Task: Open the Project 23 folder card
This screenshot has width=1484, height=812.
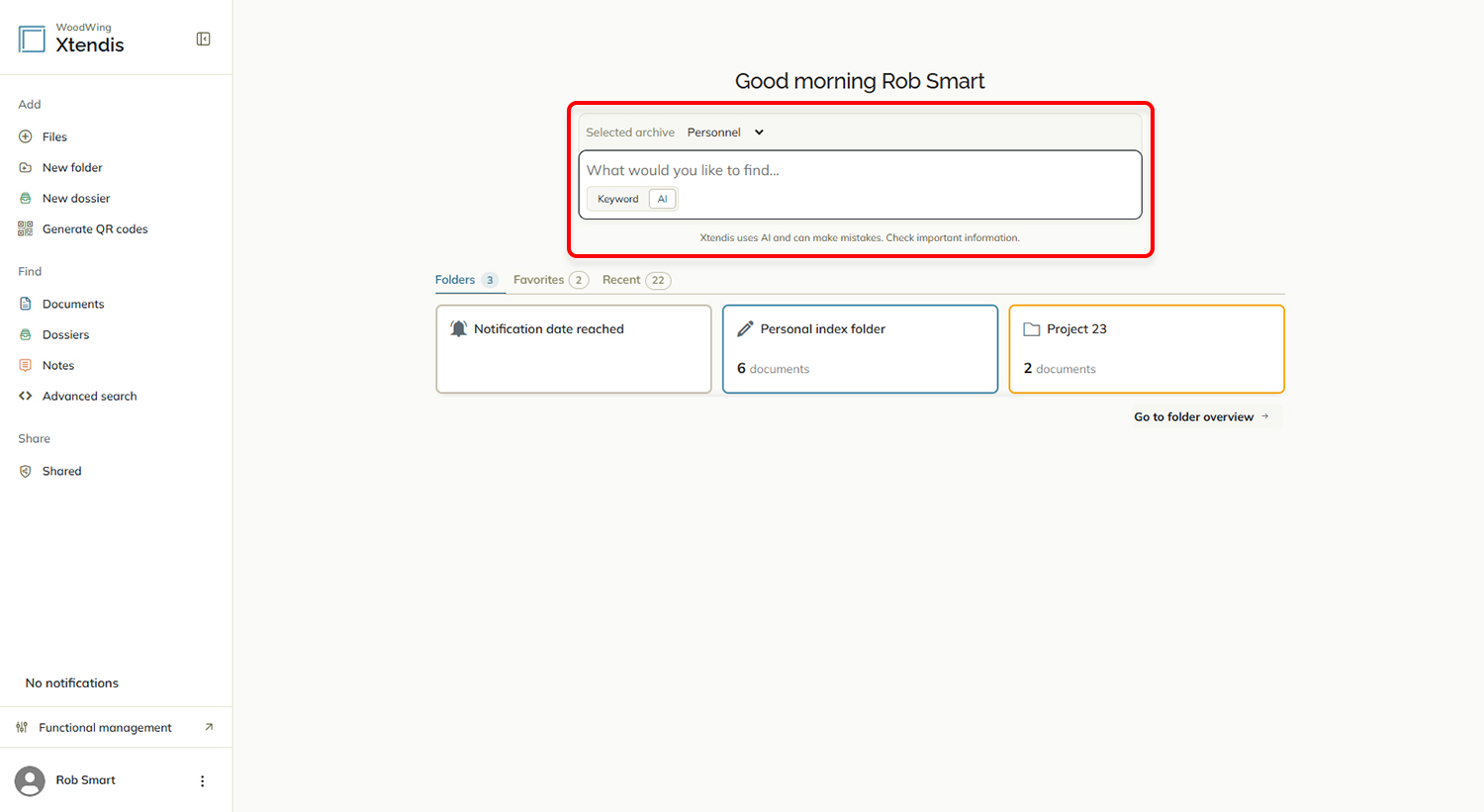Action: coord(1147,349)
